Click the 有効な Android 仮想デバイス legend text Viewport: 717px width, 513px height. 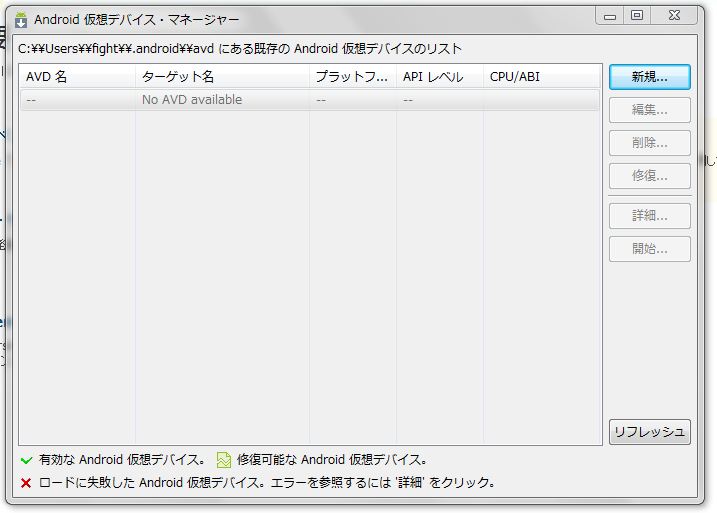(122, 460)
